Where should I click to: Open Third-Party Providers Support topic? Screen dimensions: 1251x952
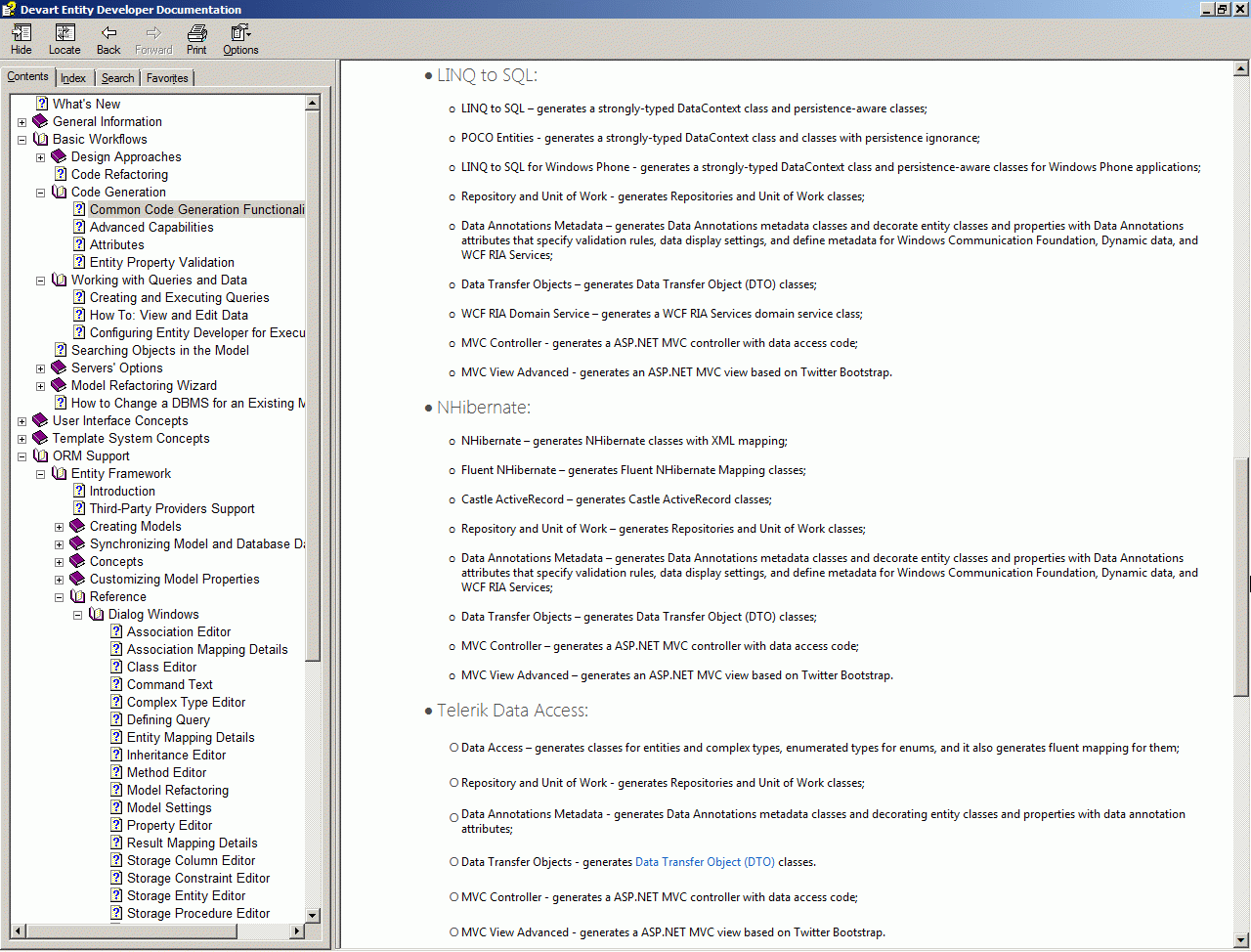tap(172, 508)
